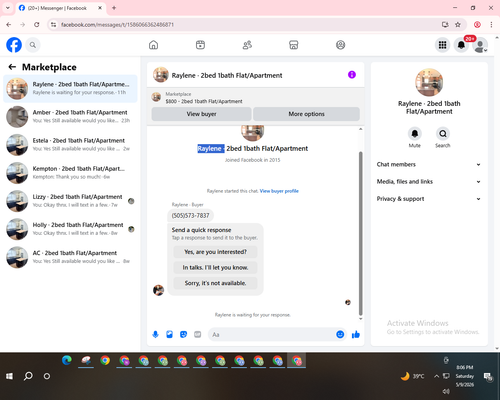
Task: Mute this chat with the bell icon
Action: (x=415, y=134)
